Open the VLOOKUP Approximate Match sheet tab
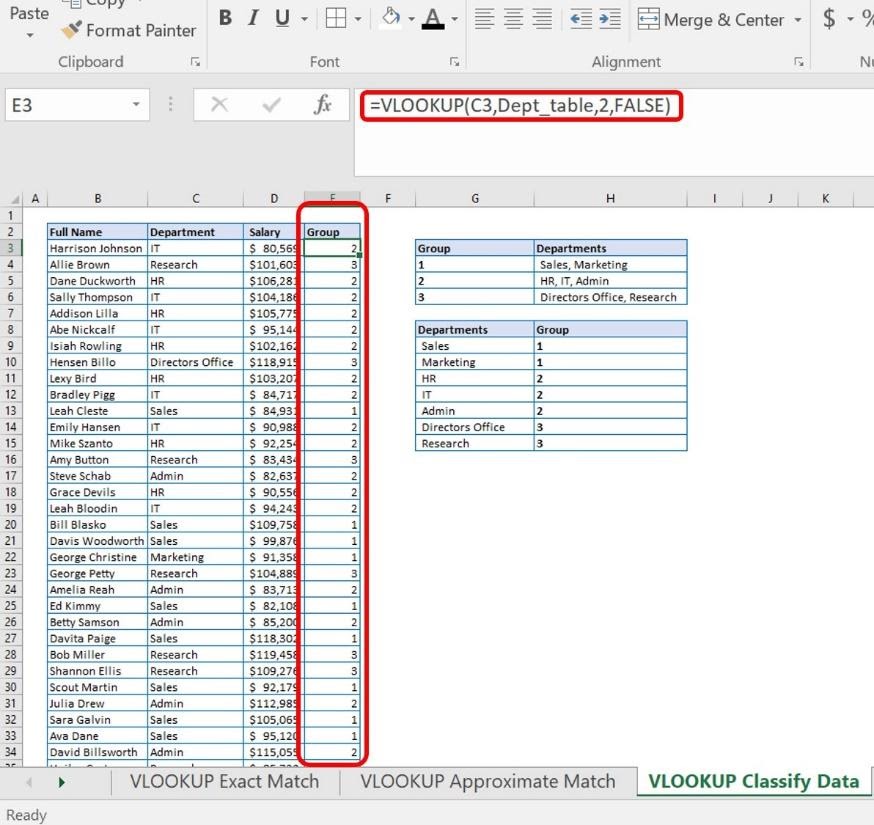Image resolution: width=874 pixels, height=825 pixels. pyautogui.click(x=487, y=781)
